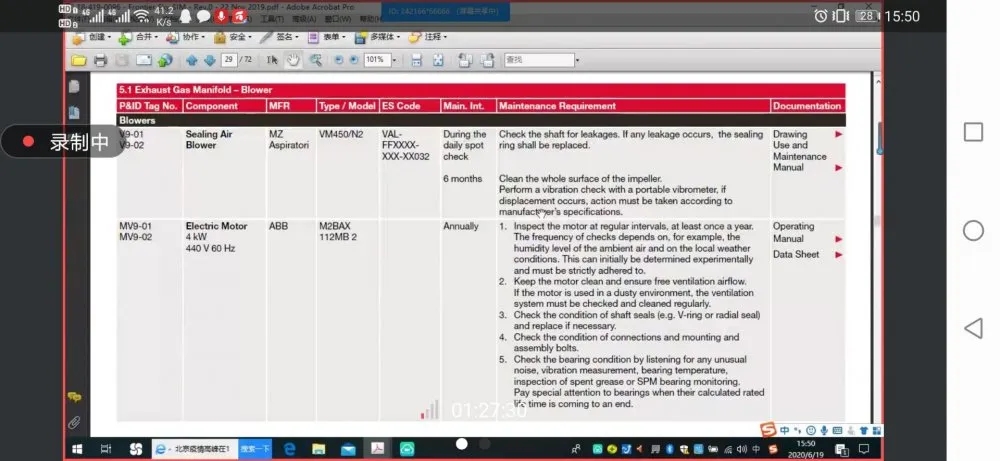The height and width of the screenshot is (461, 1000).
Task: Open the 北京疫情高峰 browser taskbar tab
Action: [x=194, y=449]
